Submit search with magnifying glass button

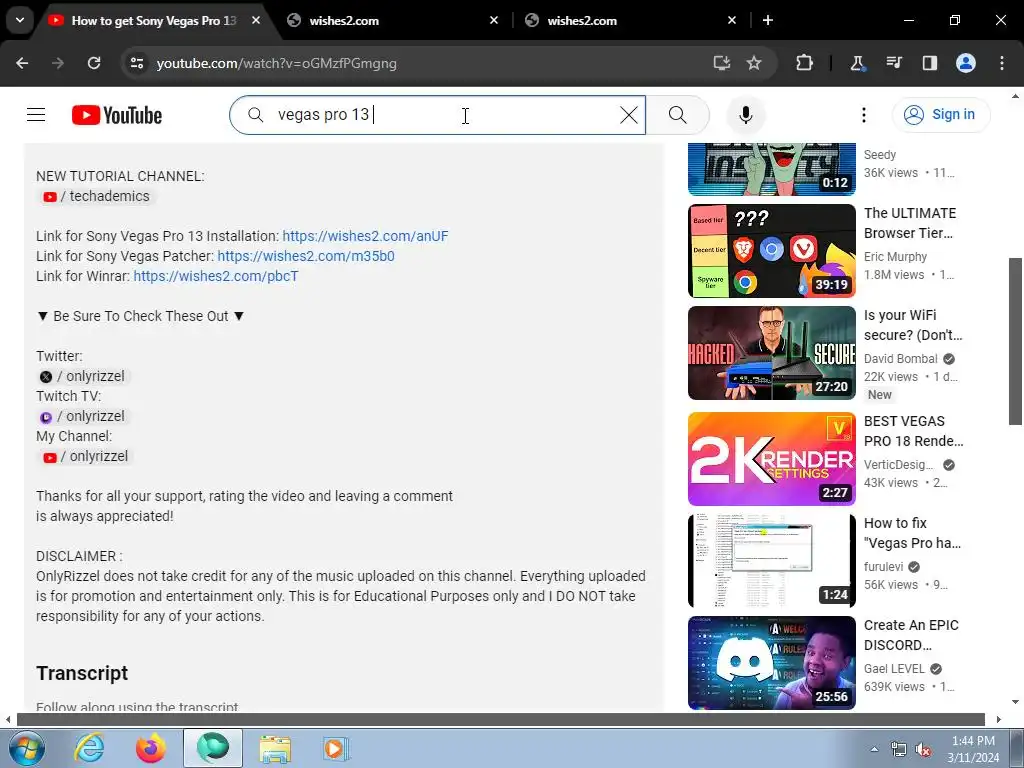(x=678, y=115)
